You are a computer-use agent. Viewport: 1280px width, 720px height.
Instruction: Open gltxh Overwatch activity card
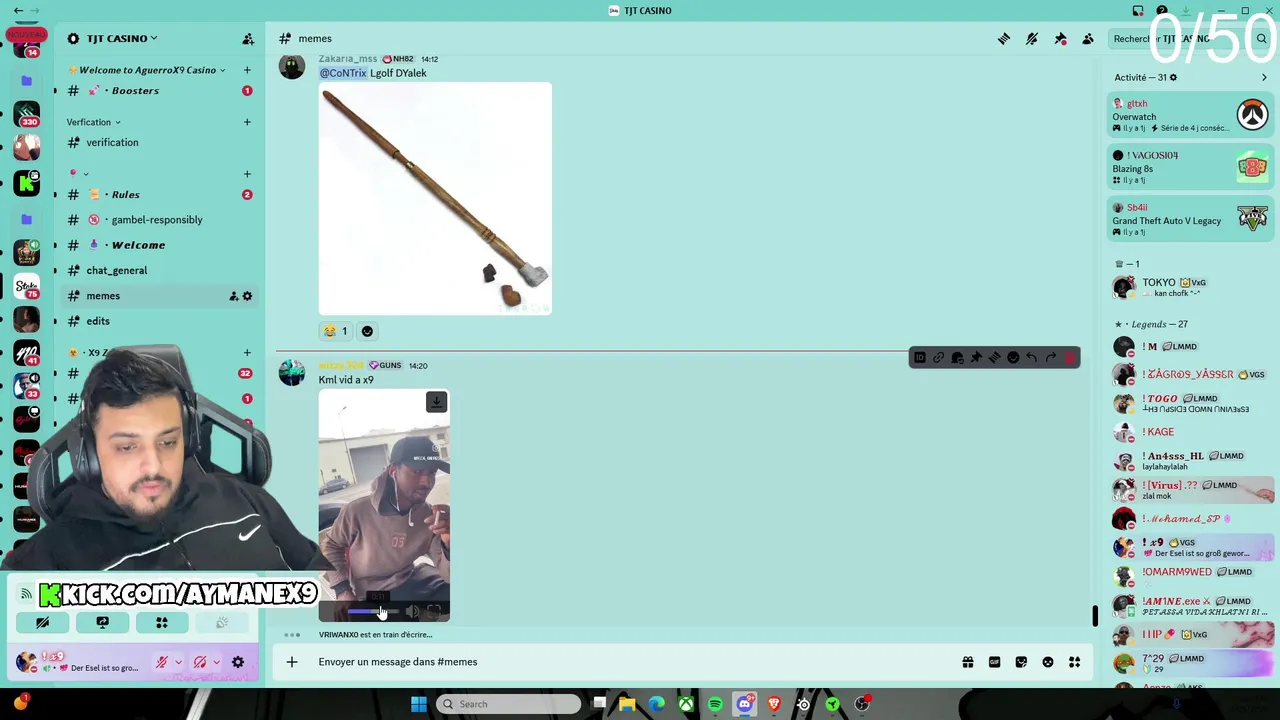tap(1190, 116)
